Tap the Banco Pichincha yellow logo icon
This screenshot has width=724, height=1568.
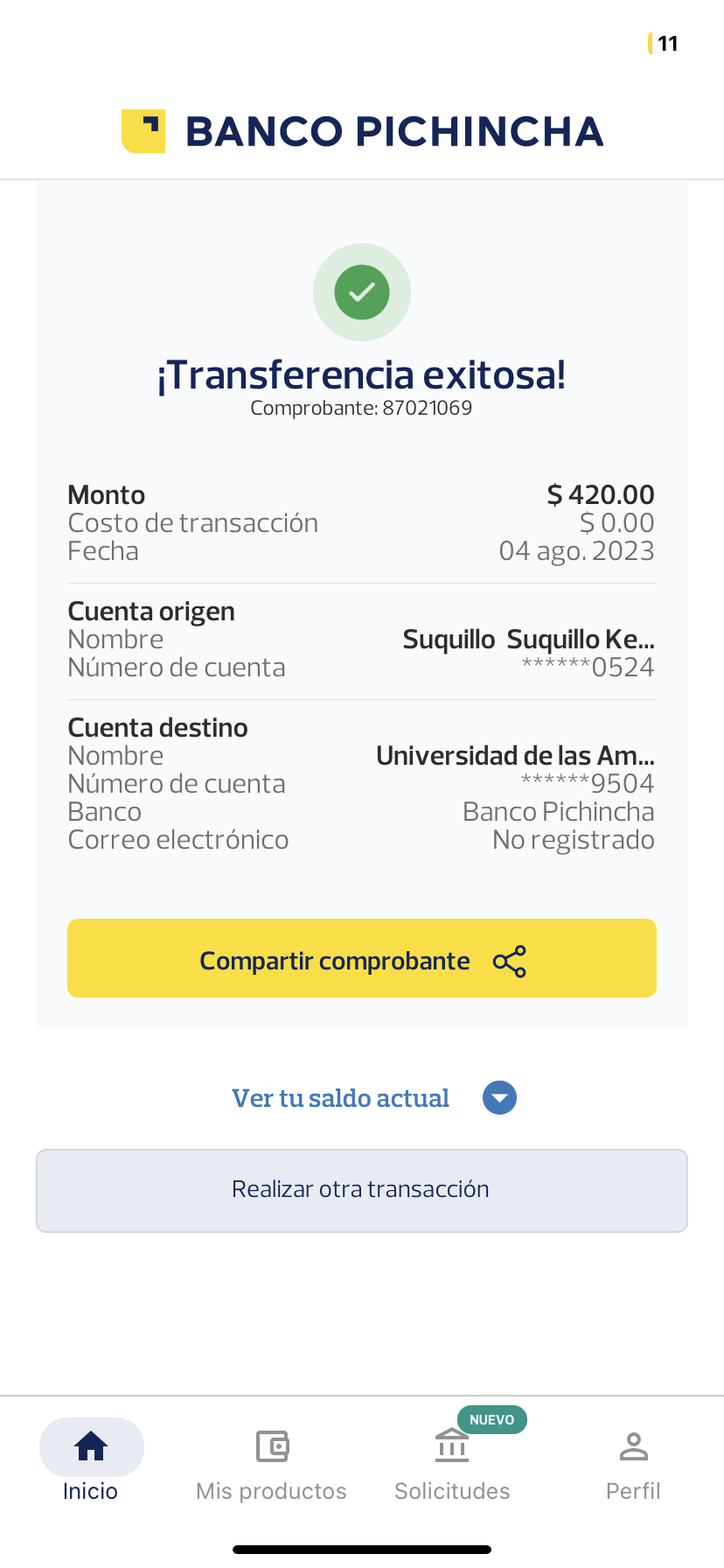[143, 131]
